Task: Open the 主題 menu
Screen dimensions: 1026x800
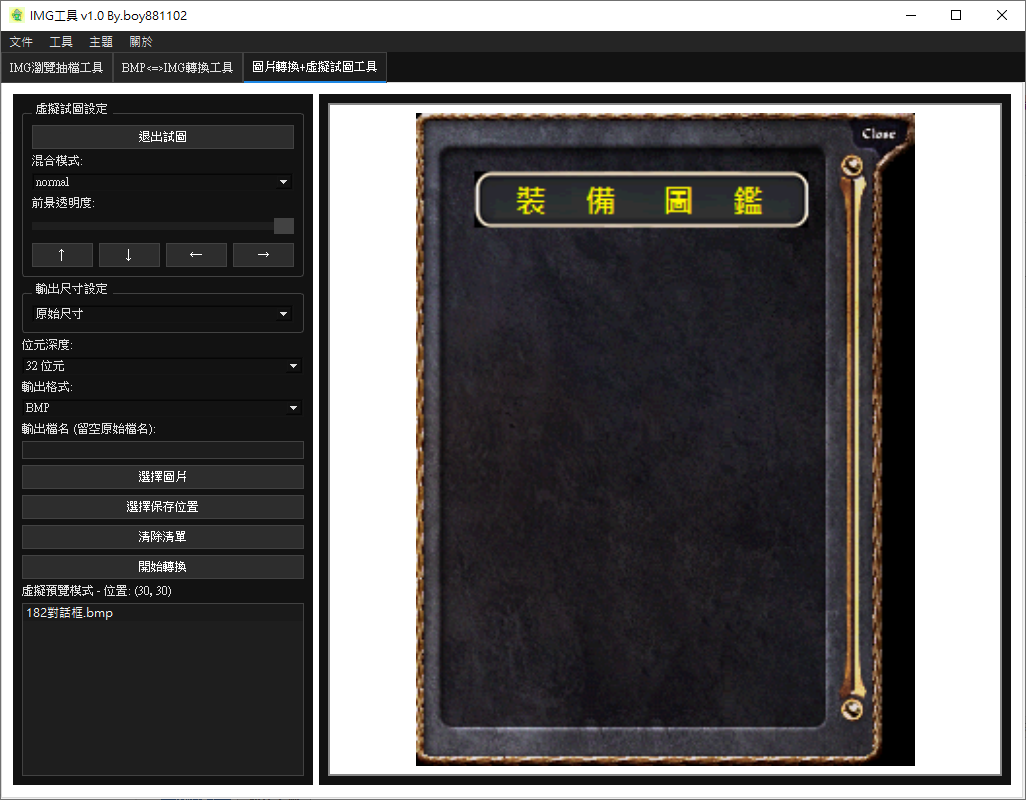Action: coord(101,42)
